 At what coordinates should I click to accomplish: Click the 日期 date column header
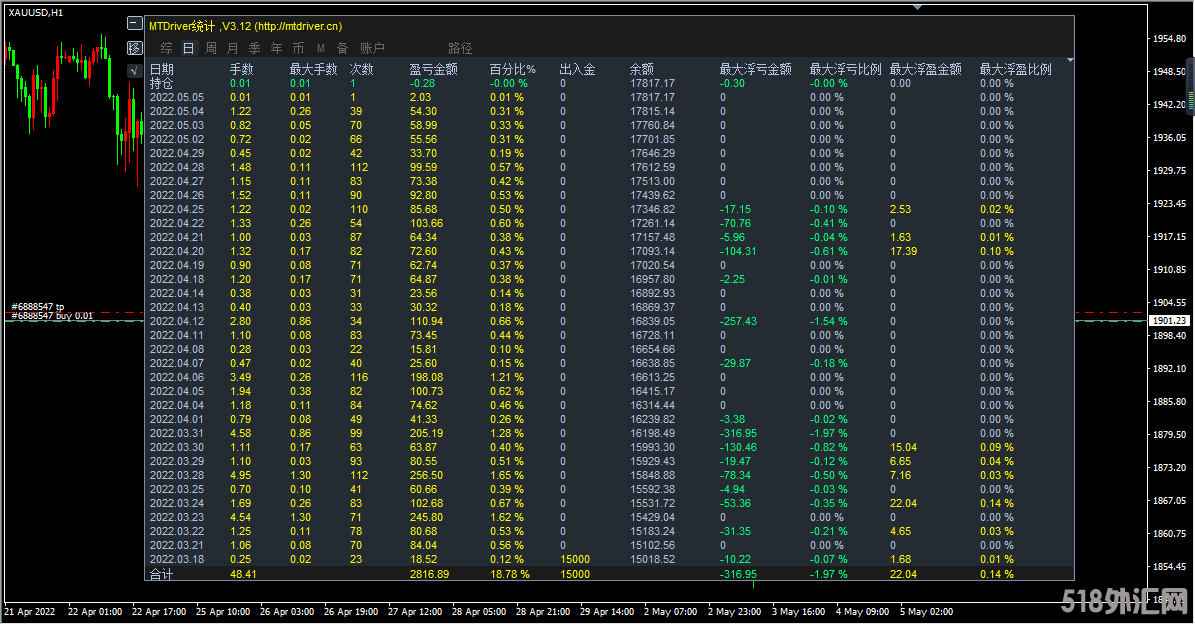tap(161, 70)
